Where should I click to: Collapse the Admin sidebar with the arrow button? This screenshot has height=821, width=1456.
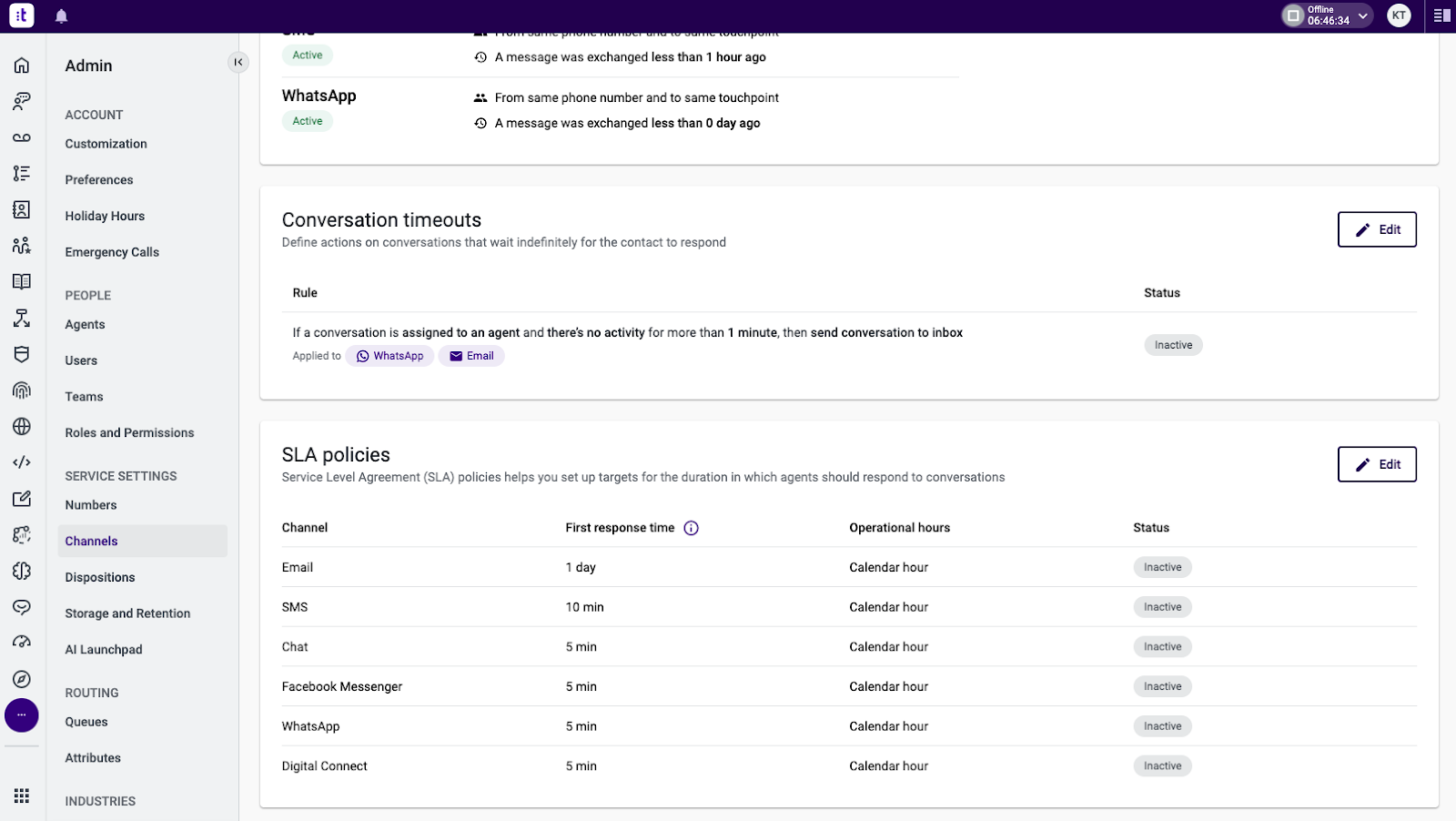pyautogui.click(x=238, y=62)
